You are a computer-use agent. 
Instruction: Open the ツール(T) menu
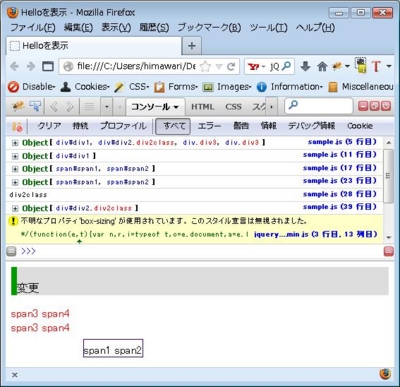[x=268, y=27]
